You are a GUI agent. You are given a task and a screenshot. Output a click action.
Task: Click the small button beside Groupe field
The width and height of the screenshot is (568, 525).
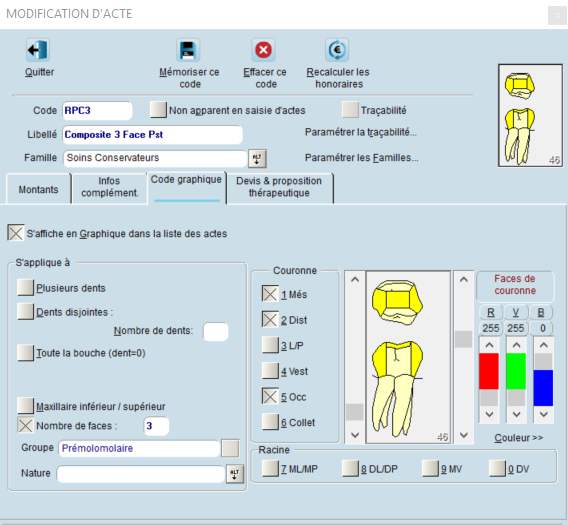(230, 448)
